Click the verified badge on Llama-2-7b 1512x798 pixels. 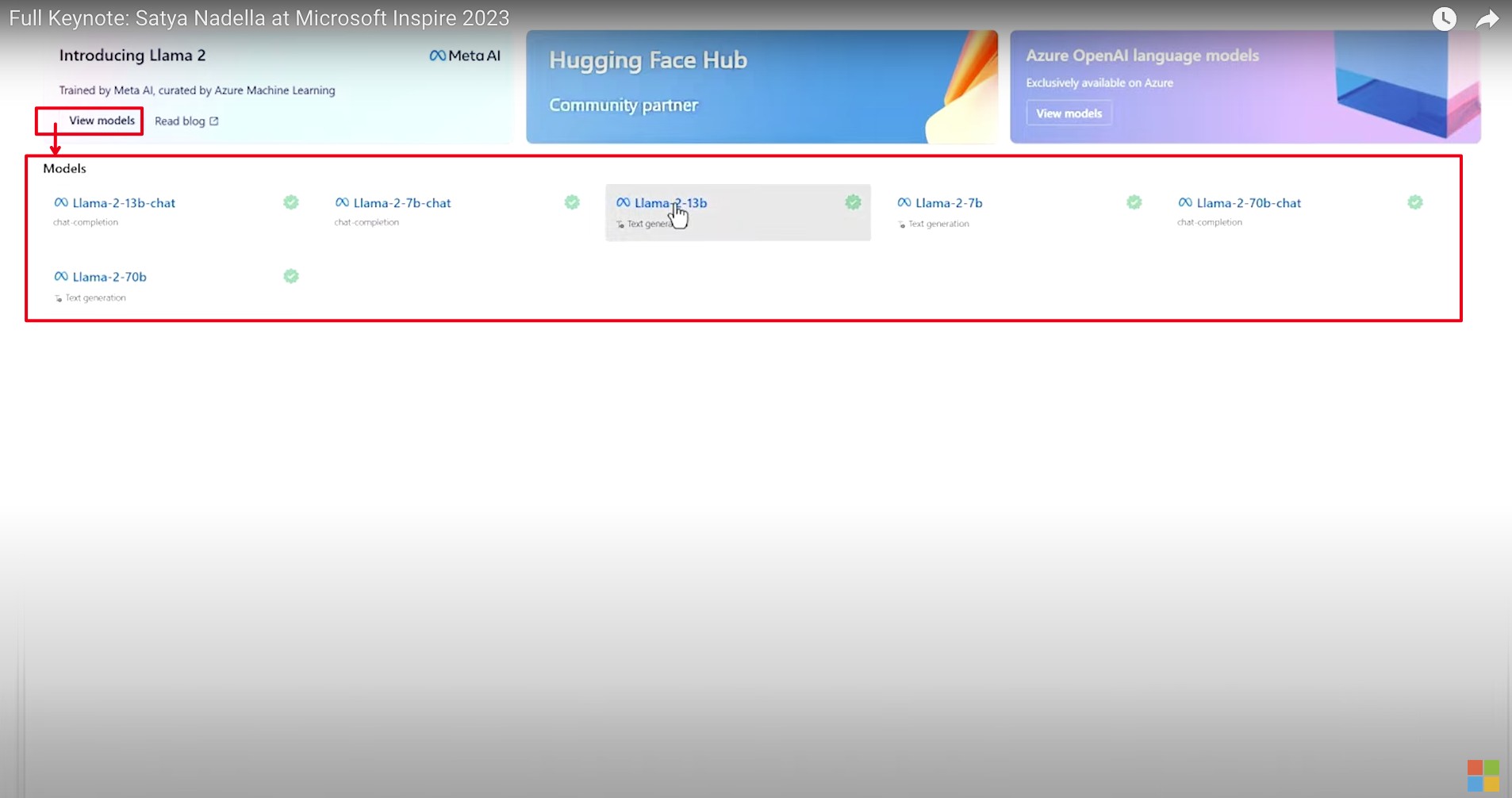click(1134, 202)
